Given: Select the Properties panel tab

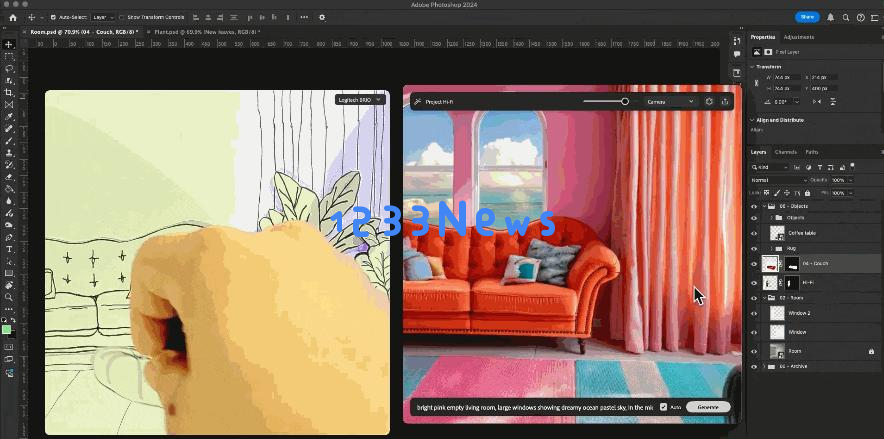Looking at the screenshot, I should coord(762,37).
